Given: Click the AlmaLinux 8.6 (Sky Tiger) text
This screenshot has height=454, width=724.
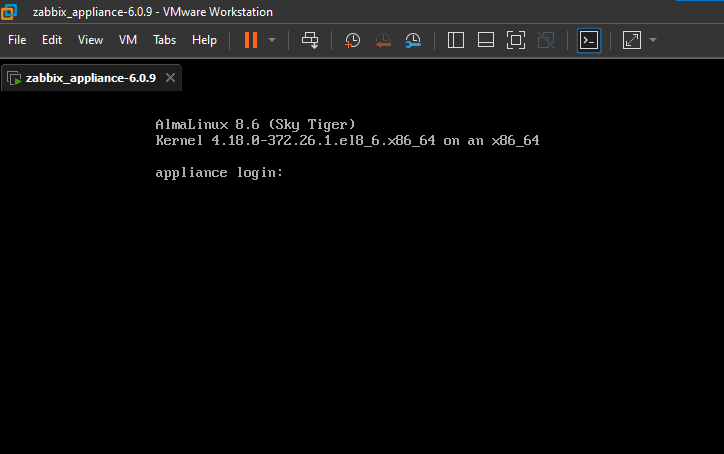Looking at the screenshot, I should [255, 124].
